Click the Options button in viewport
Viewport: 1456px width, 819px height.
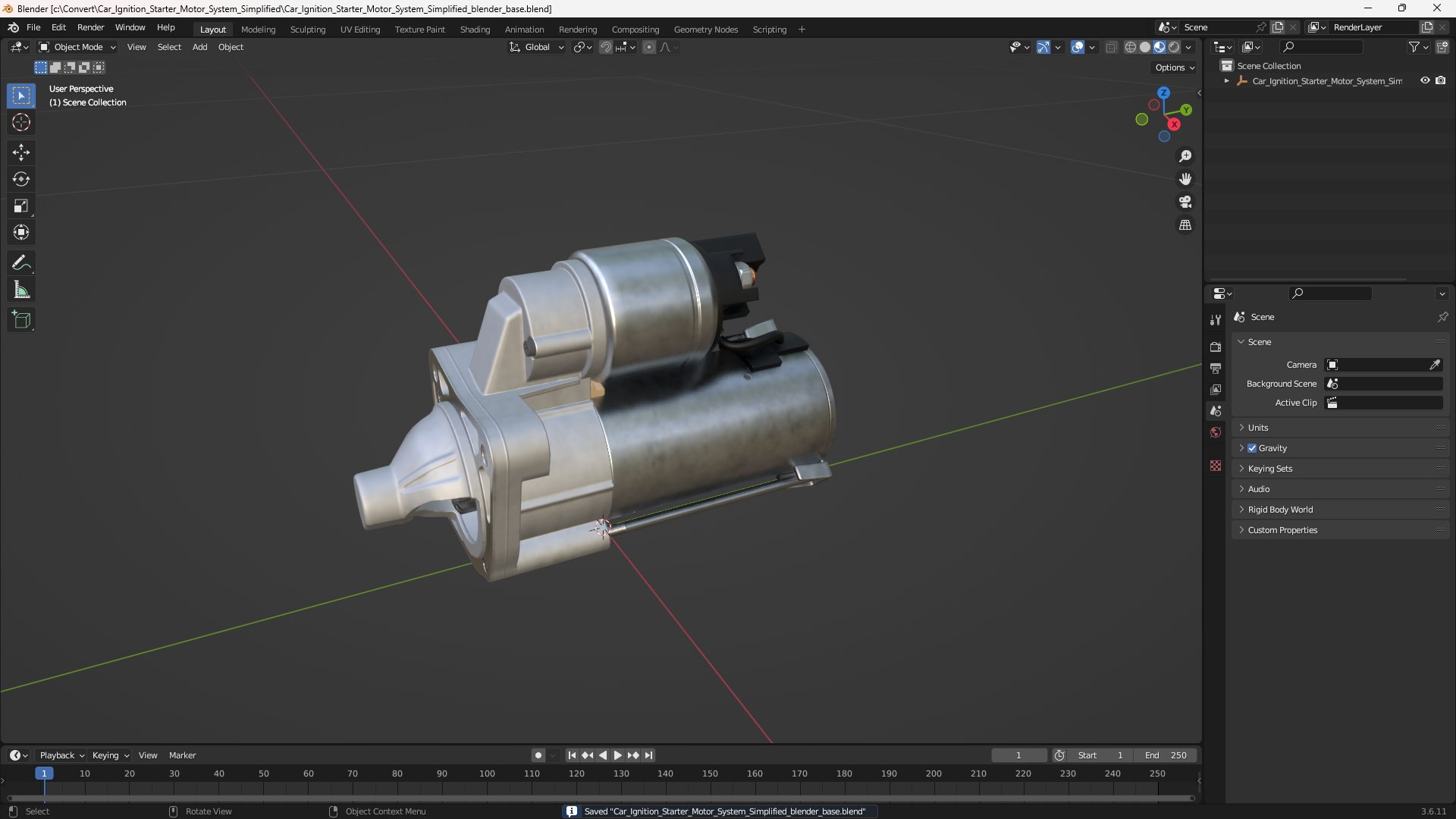tap(1175, 67)
